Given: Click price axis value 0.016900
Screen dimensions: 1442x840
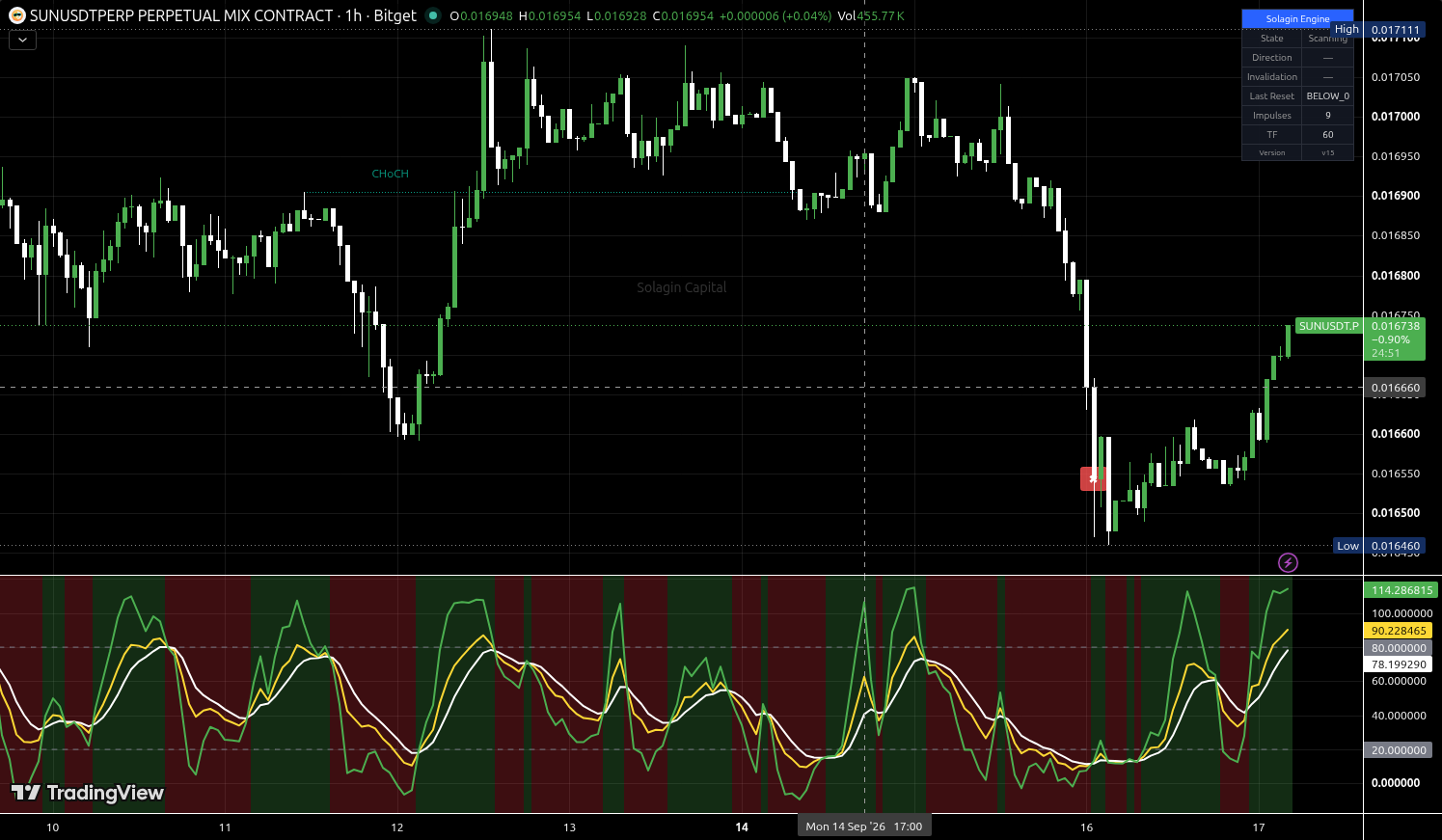Looking at the screenshot, I should tap(1396, 196).
